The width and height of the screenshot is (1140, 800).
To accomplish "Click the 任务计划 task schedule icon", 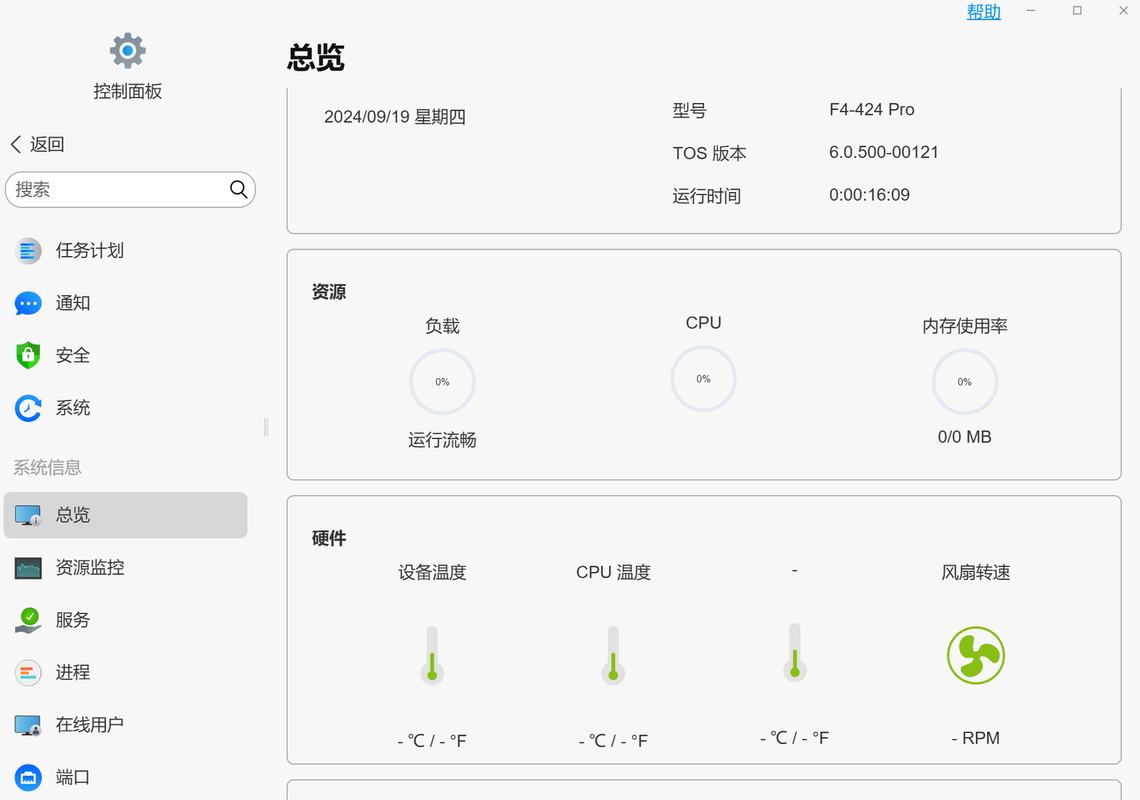I will pyautogui.click(x=28, y=251).
